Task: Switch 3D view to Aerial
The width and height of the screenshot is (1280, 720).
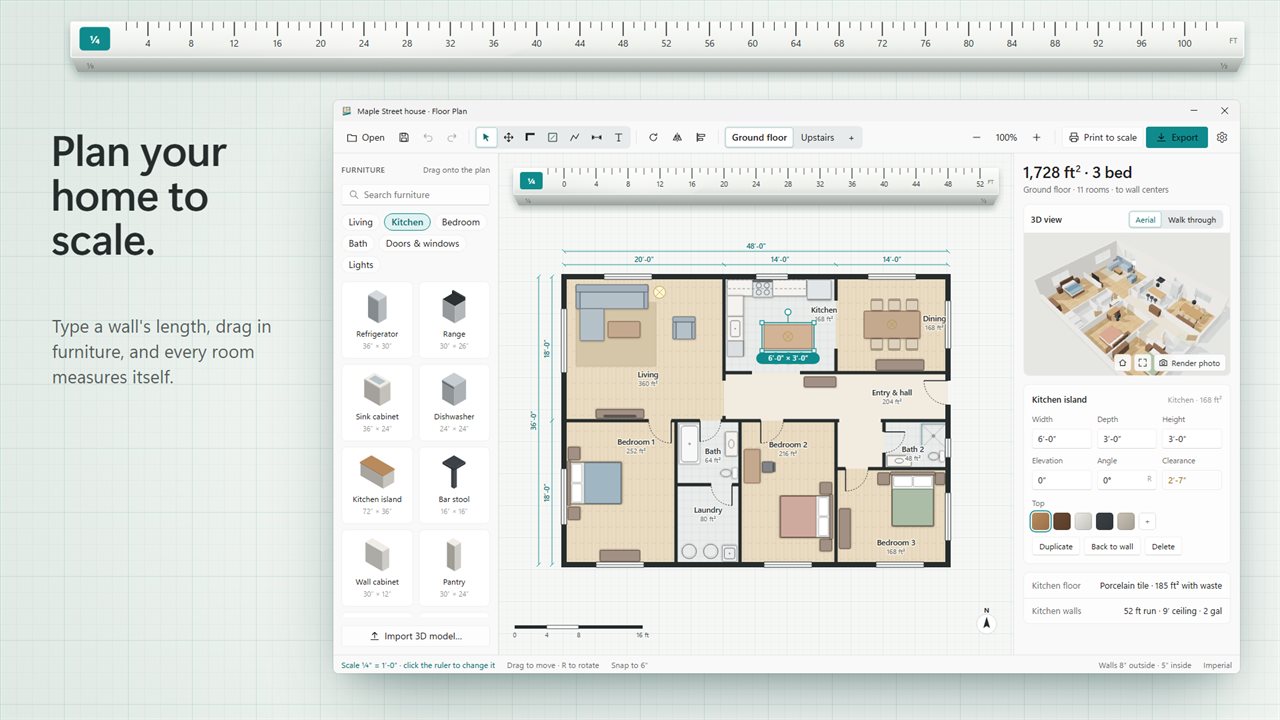Action: (x=1145, y=220)
